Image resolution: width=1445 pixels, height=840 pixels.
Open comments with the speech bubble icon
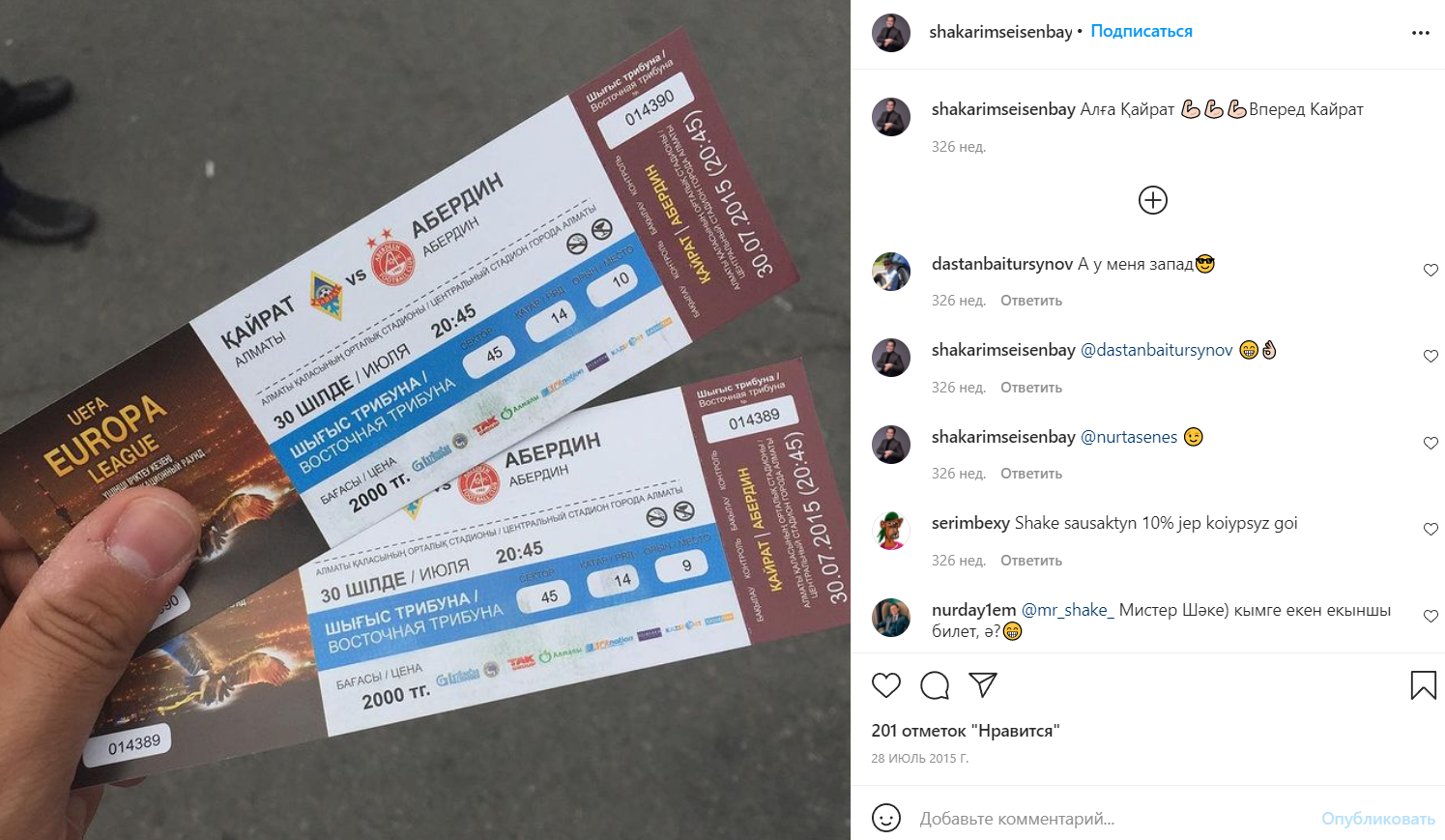(935, 685)
